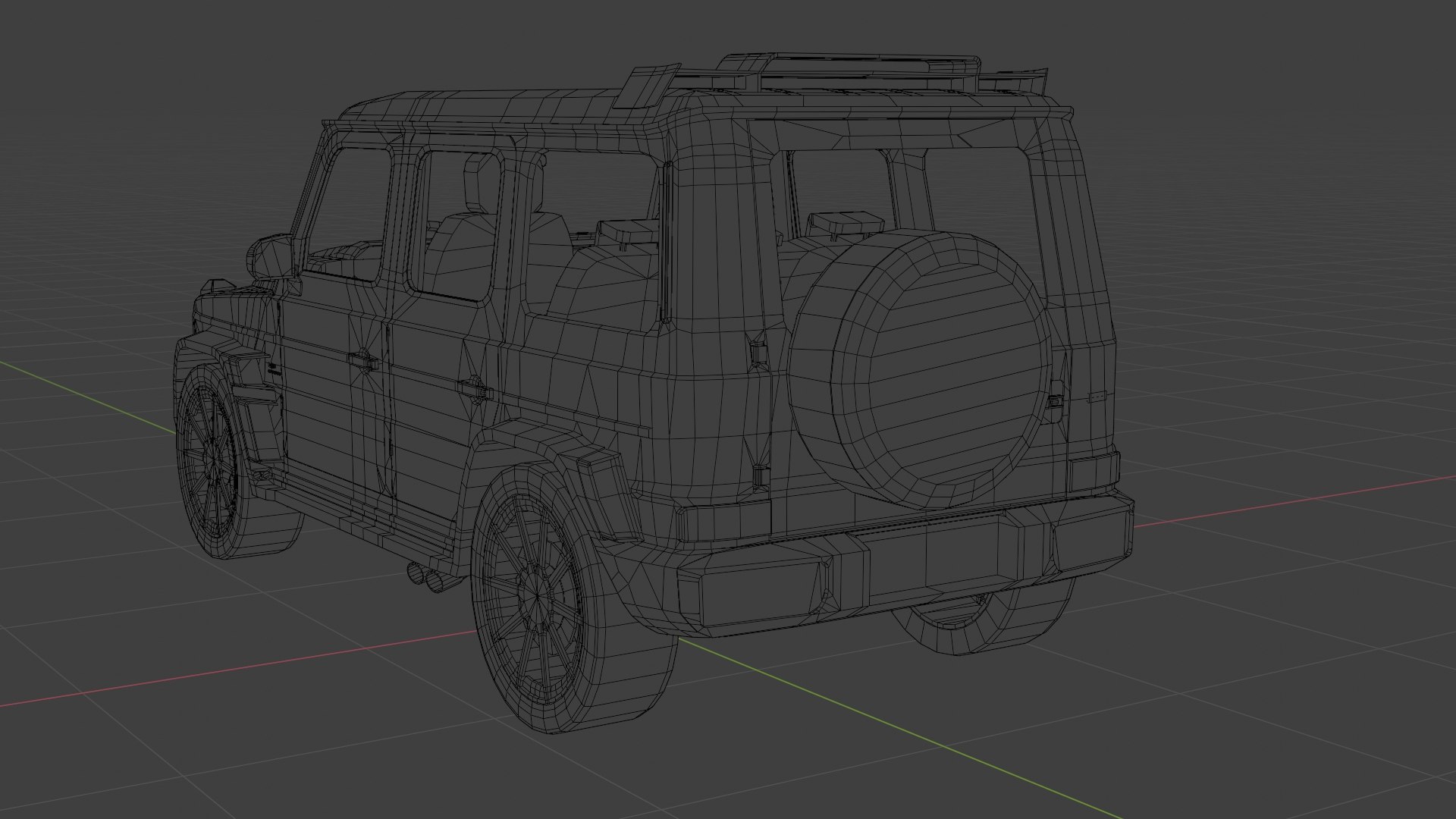Select the spare tire cover on rear door
This screenshot has width=1456, height=819.
tap(919, 369)
